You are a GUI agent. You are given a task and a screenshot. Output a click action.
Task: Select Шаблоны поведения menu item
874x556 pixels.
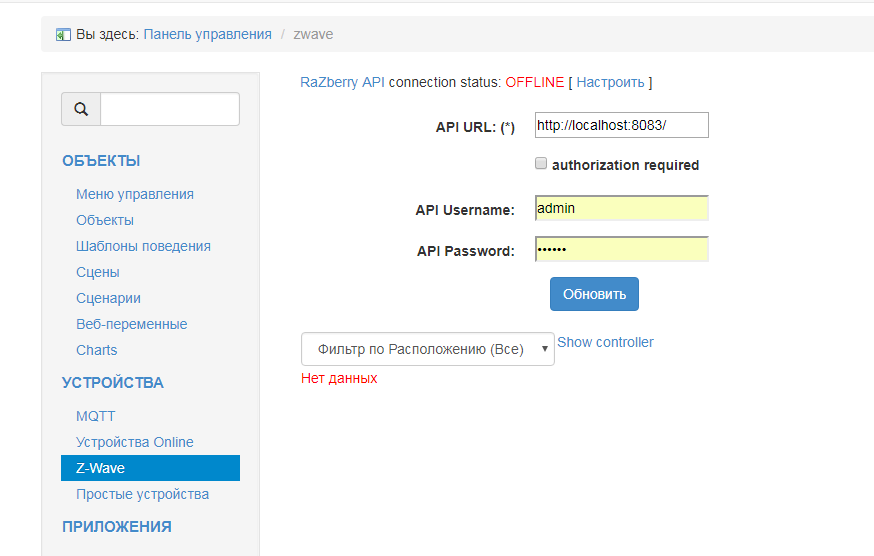[143, 246]
